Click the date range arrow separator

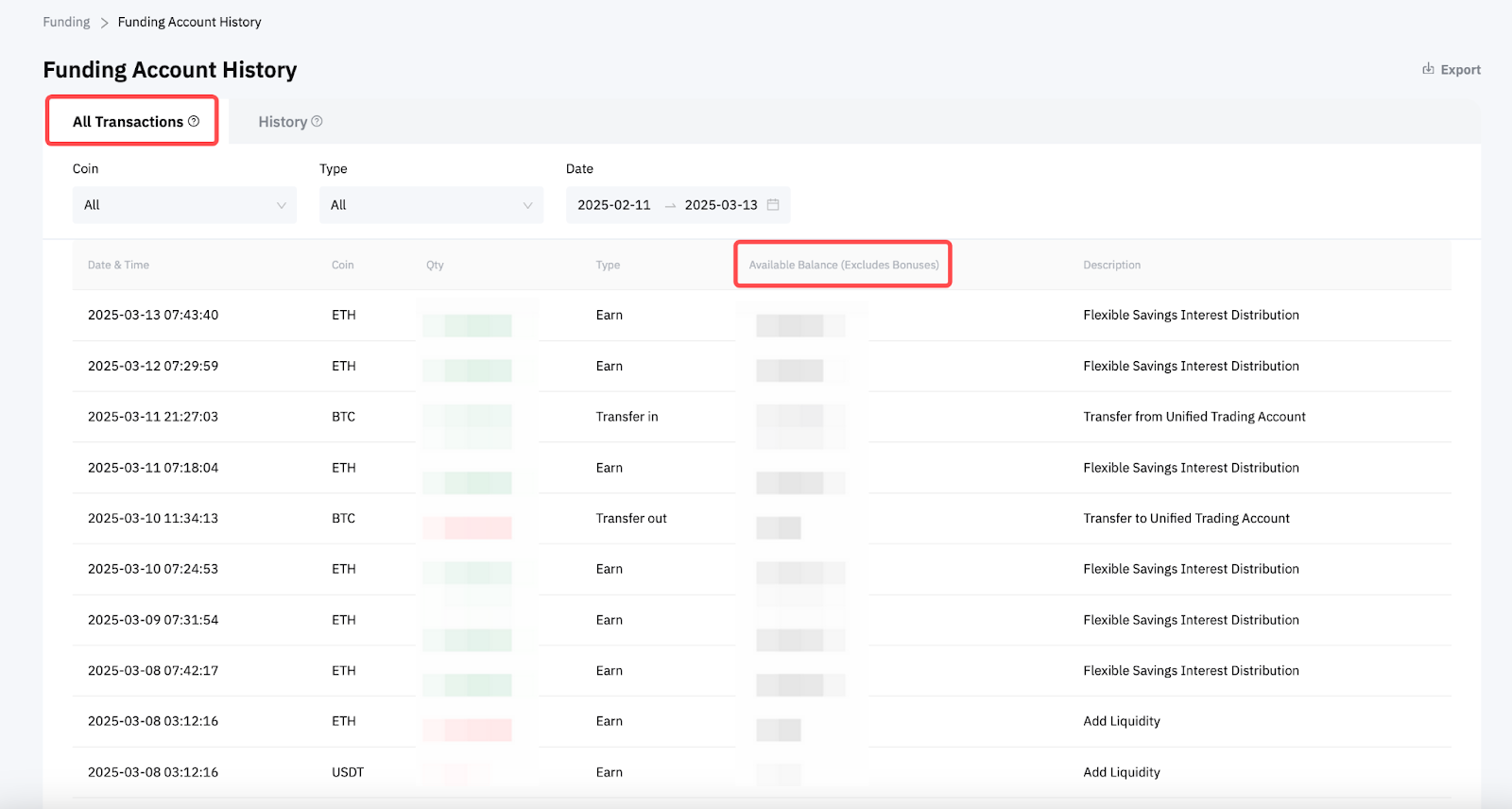pos(670,206)
